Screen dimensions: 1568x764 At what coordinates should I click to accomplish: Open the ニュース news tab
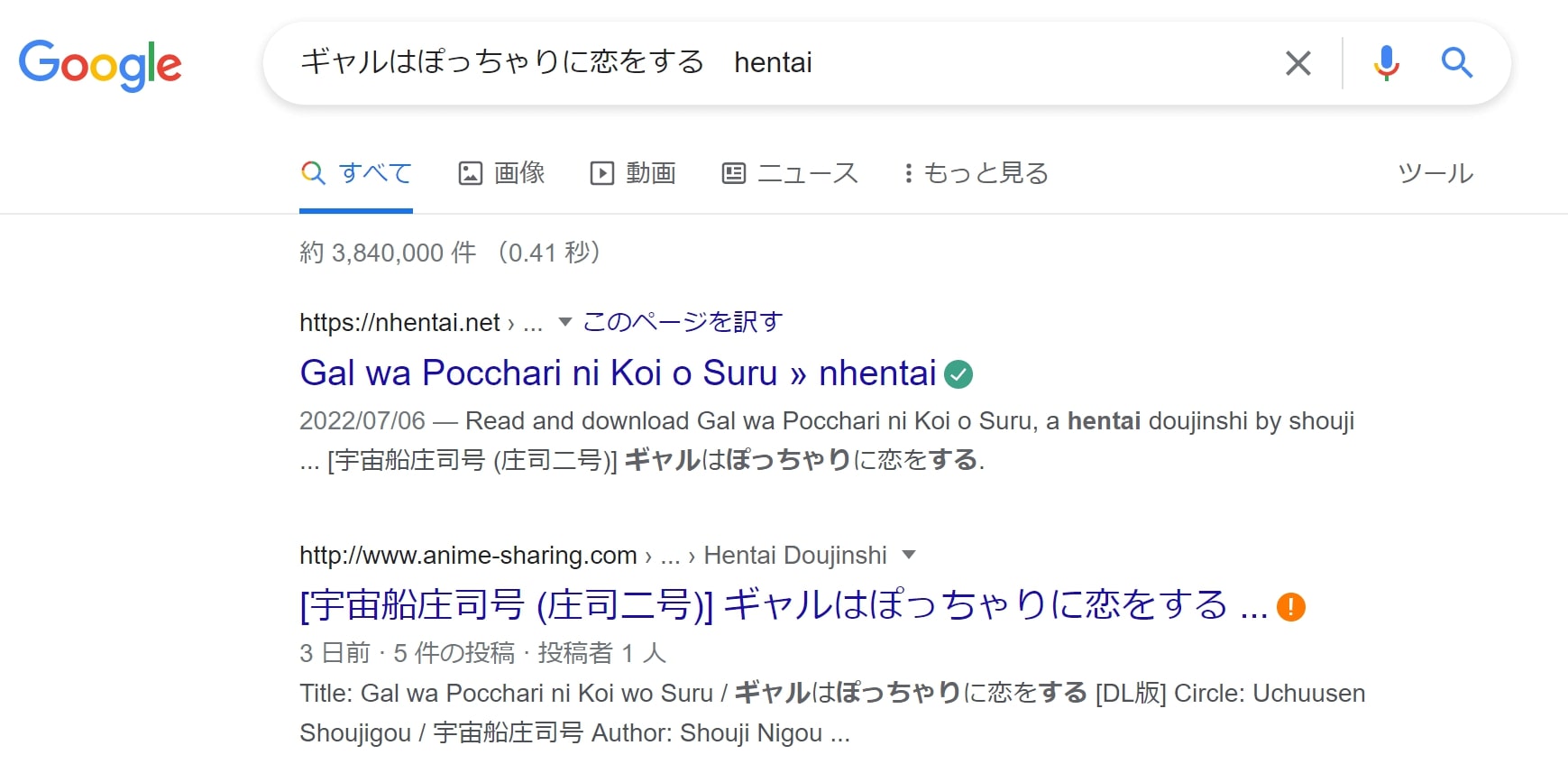pyautogui.click(x=790, y=172)
